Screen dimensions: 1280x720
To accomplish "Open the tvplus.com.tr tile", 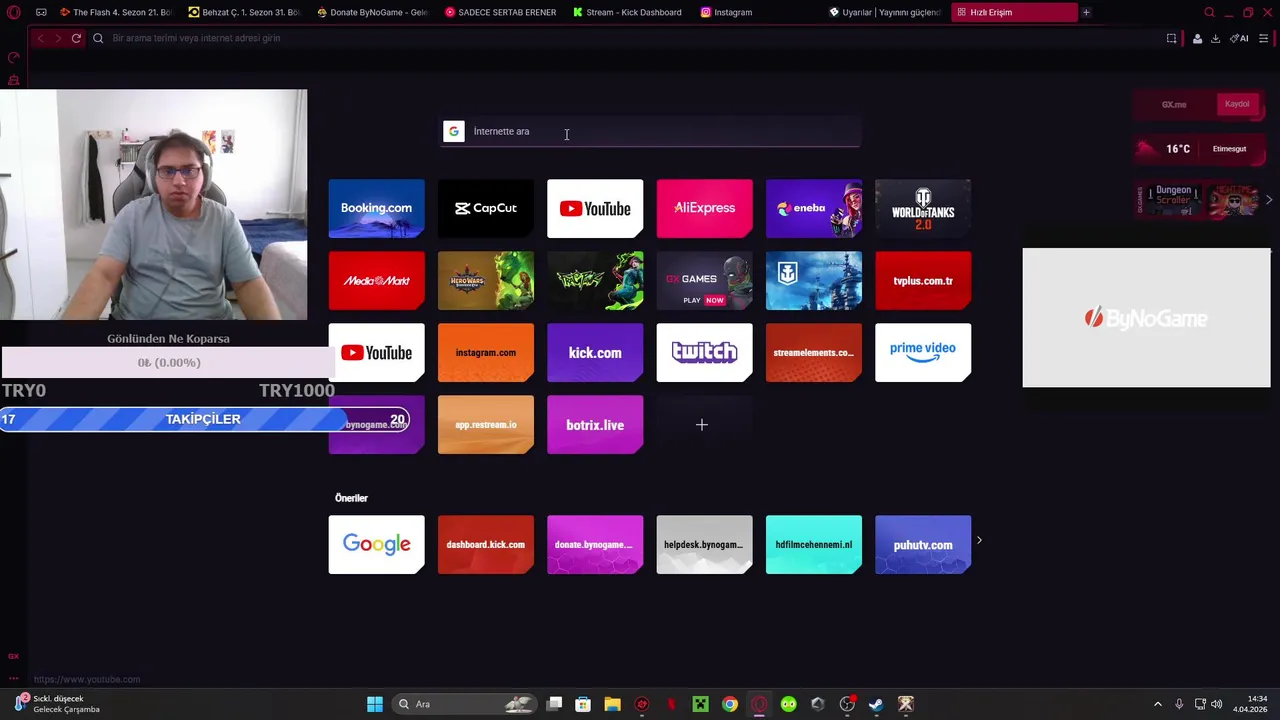I will point(923,280).
